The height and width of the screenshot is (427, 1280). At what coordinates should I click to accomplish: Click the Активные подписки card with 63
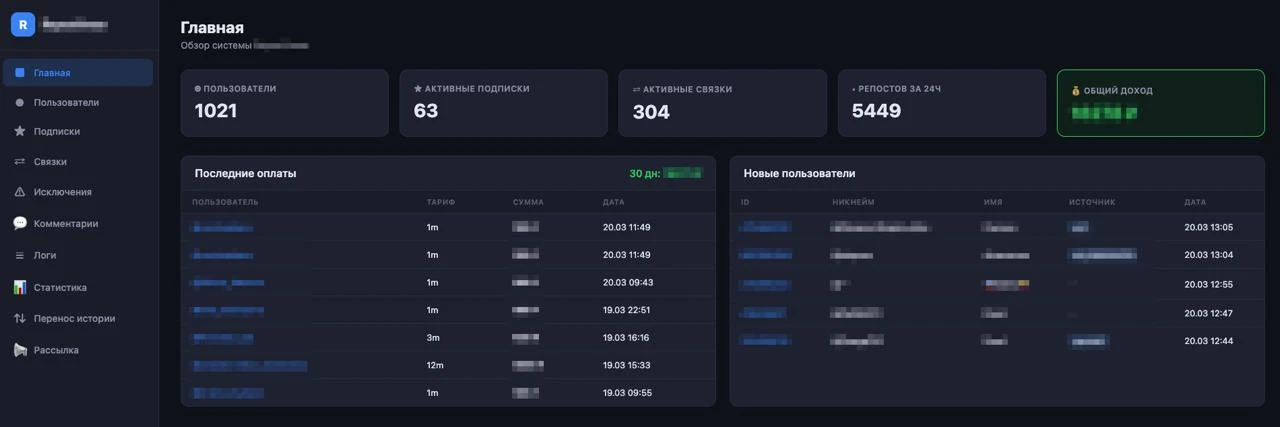(503, 103)
